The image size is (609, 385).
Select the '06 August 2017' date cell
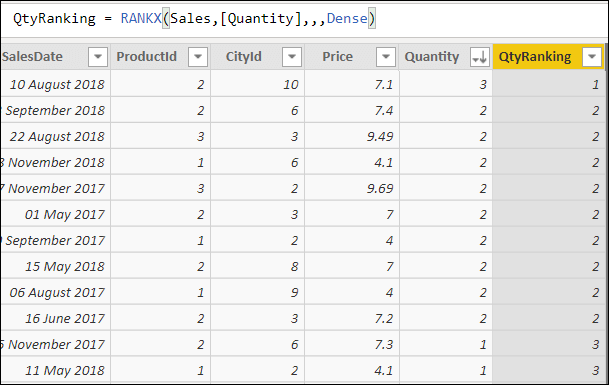[x=56, y=292]
